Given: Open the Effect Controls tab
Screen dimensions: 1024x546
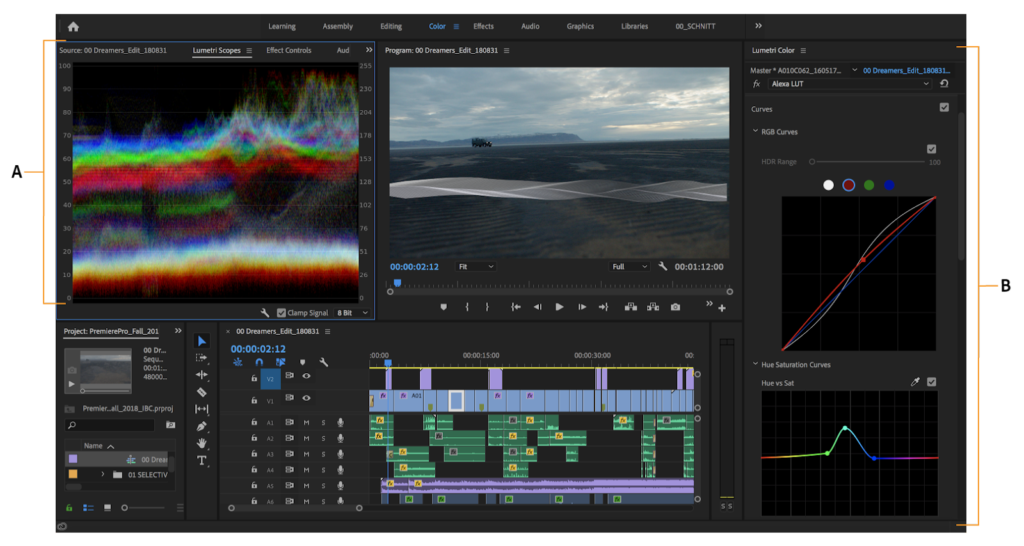Looking at the screenshot, I should (x=289, y=50).
